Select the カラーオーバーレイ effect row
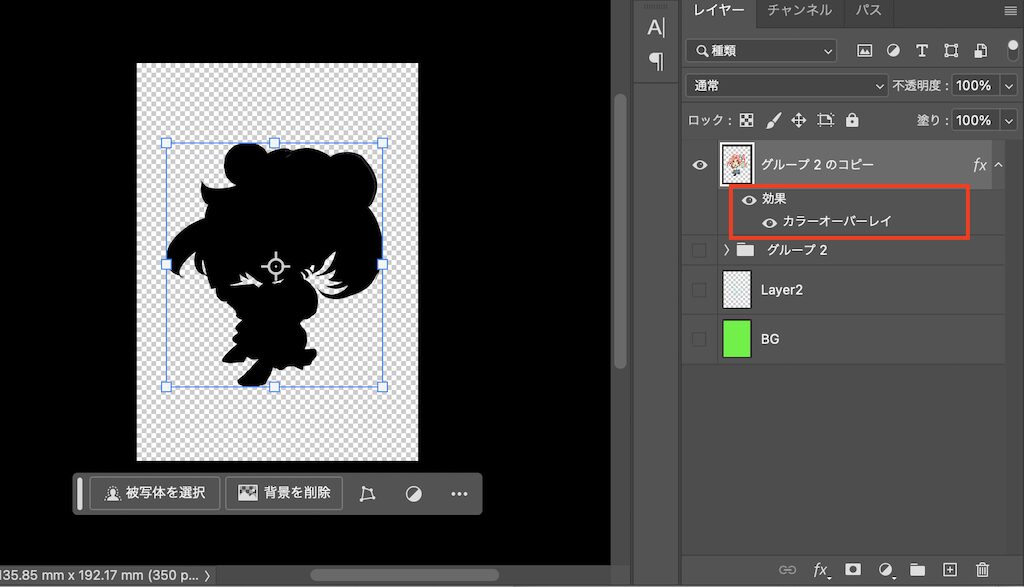Screen dimensions: 1024x587 click(837, 222)
